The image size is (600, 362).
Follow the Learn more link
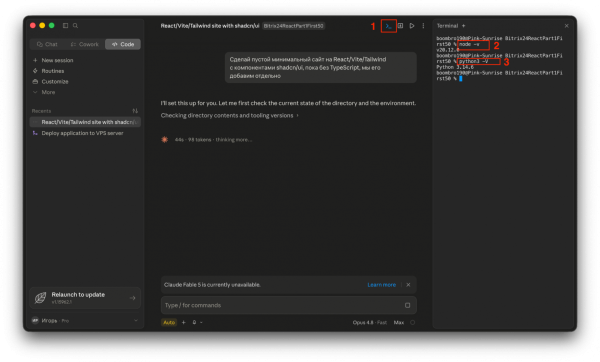point(382,285)
